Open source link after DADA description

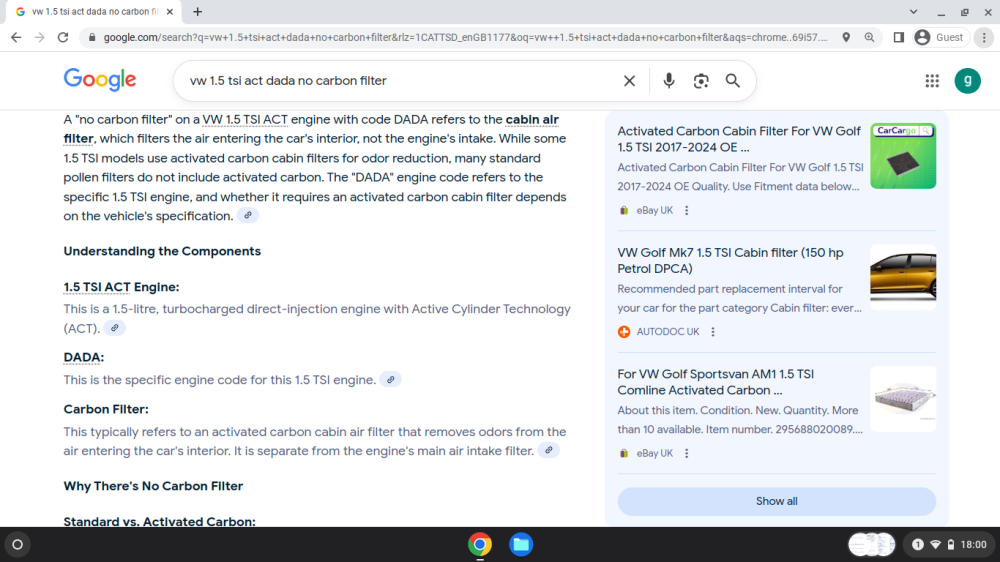[x=391, y=380]
